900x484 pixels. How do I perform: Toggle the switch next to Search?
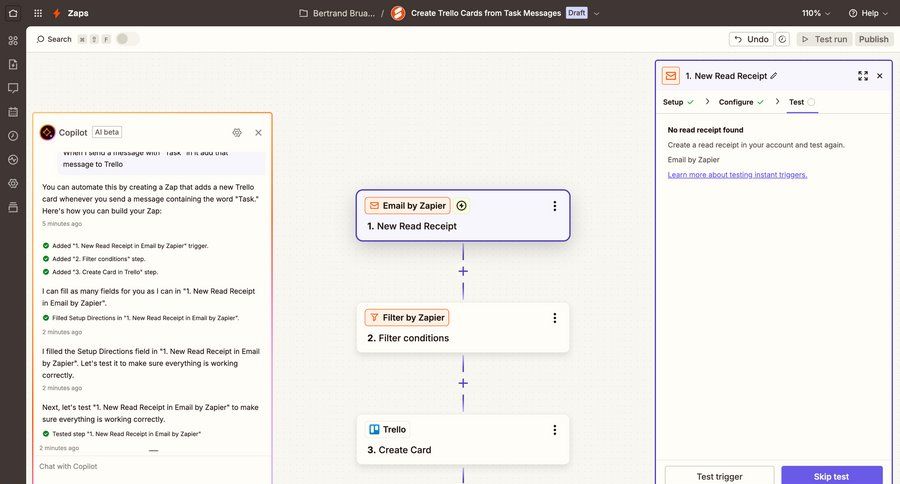127,39
